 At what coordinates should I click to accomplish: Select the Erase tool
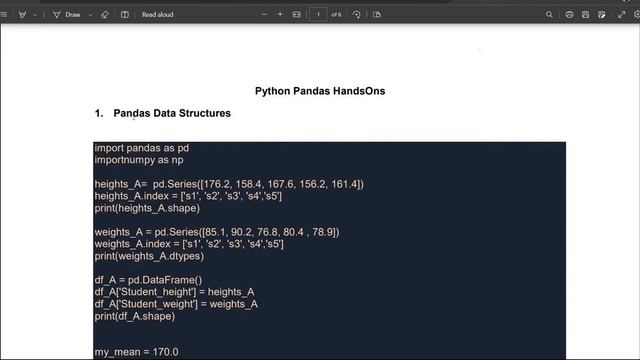coord(105,15)
